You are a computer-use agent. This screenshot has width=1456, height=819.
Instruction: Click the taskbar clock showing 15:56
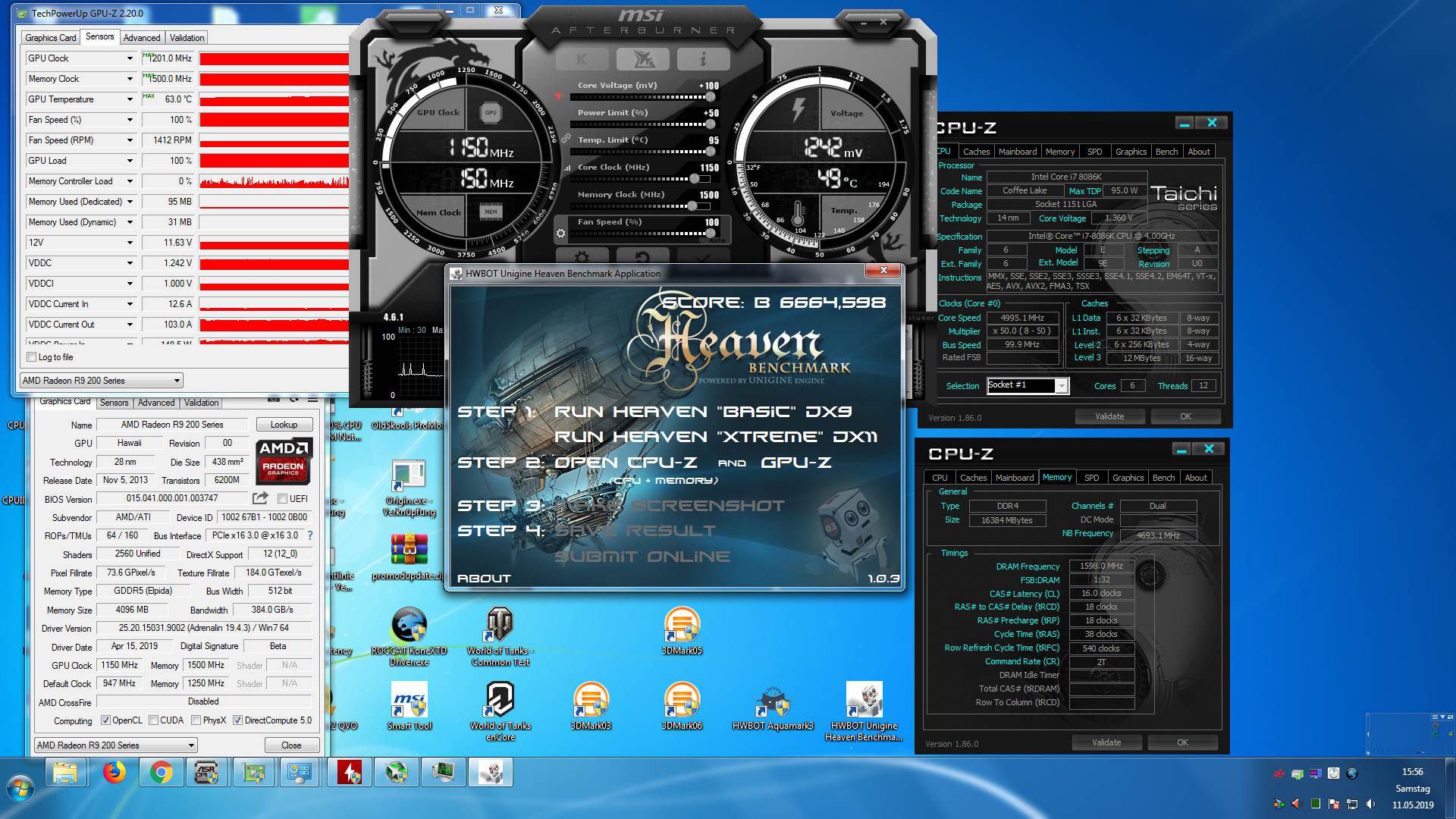[1412, 772]
